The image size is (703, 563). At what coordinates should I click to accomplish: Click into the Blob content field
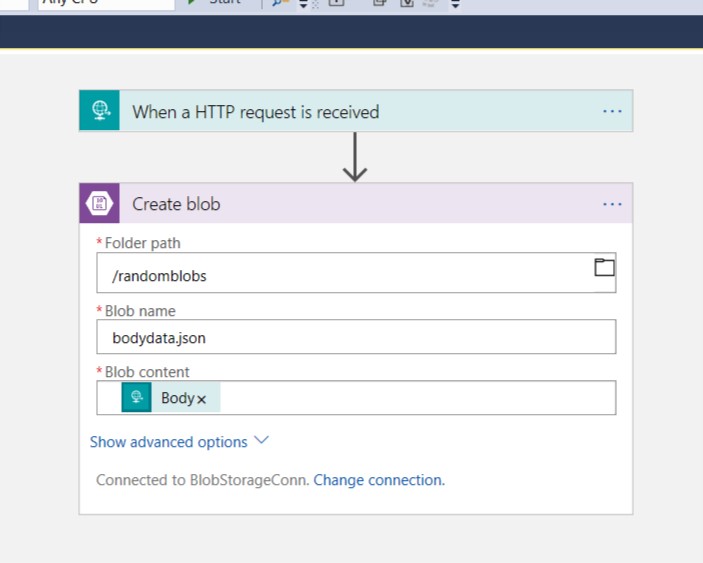pos(356,398)
